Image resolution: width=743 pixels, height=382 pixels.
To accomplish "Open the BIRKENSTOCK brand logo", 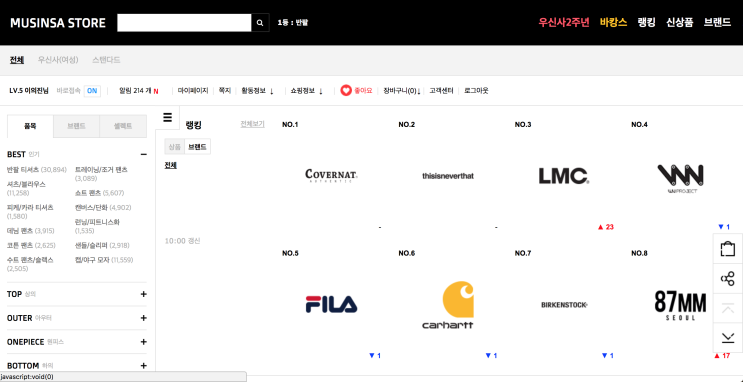I will 564,305.
